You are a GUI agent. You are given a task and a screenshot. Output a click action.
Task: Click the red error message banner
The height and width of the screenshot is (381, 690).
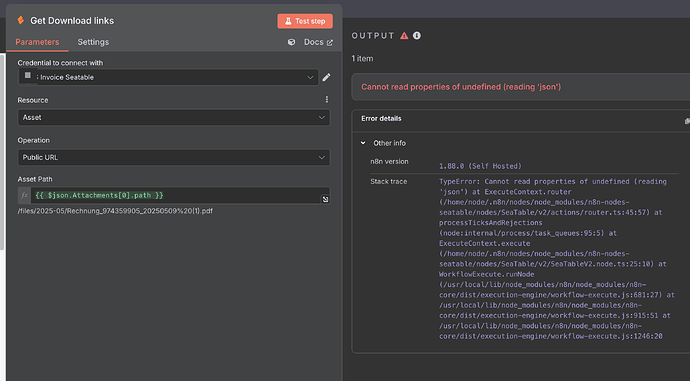coord(521,87)
